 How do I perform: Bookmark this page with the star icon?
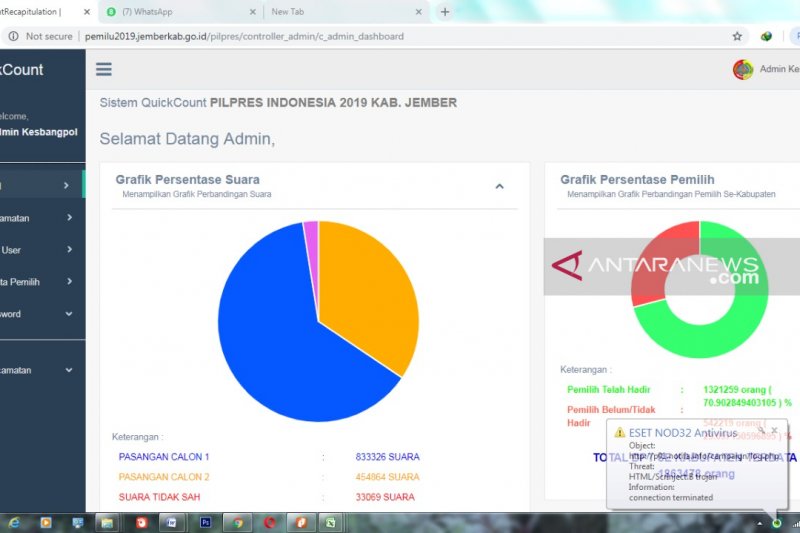coord(737,36)
